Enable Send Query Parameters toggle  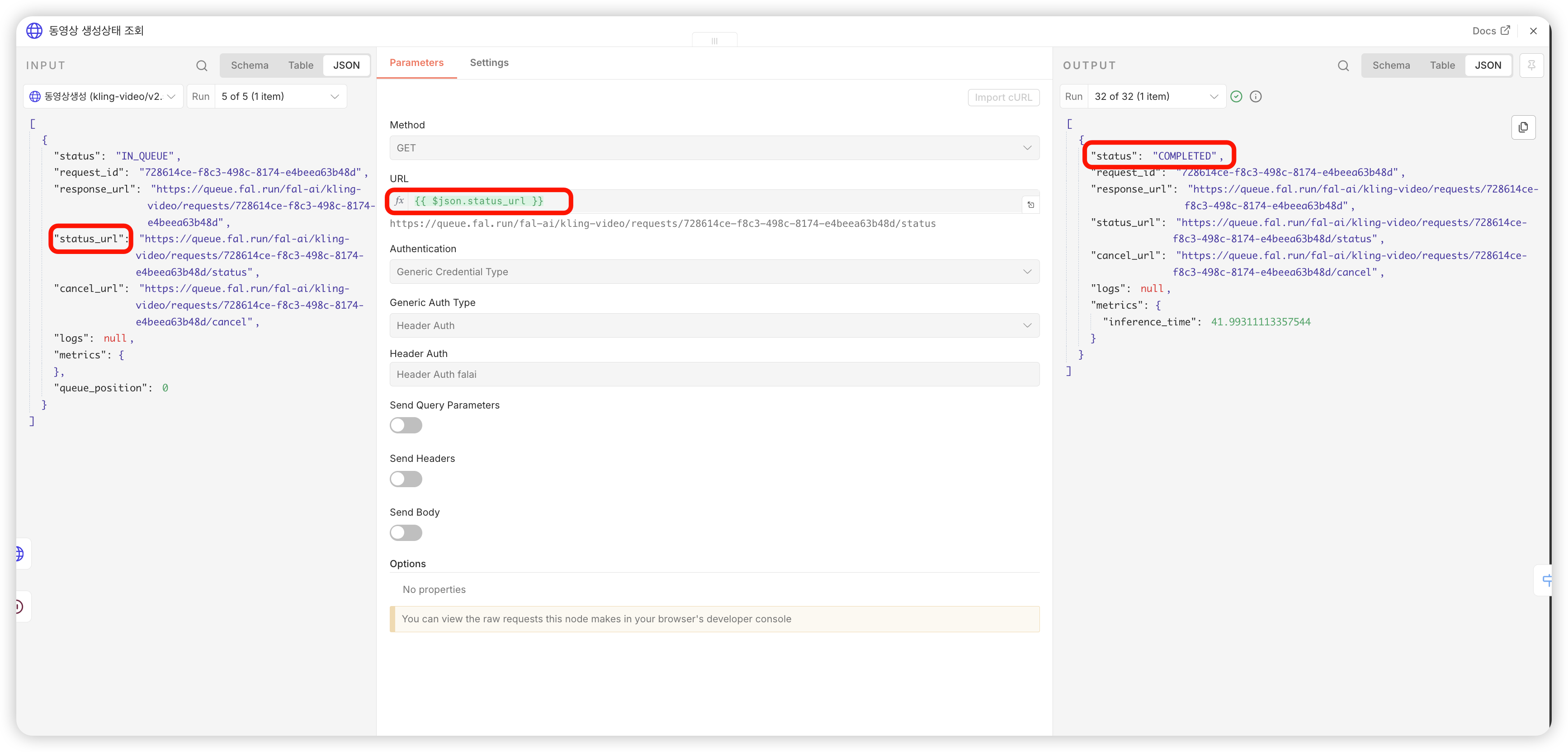pos(406,425)
